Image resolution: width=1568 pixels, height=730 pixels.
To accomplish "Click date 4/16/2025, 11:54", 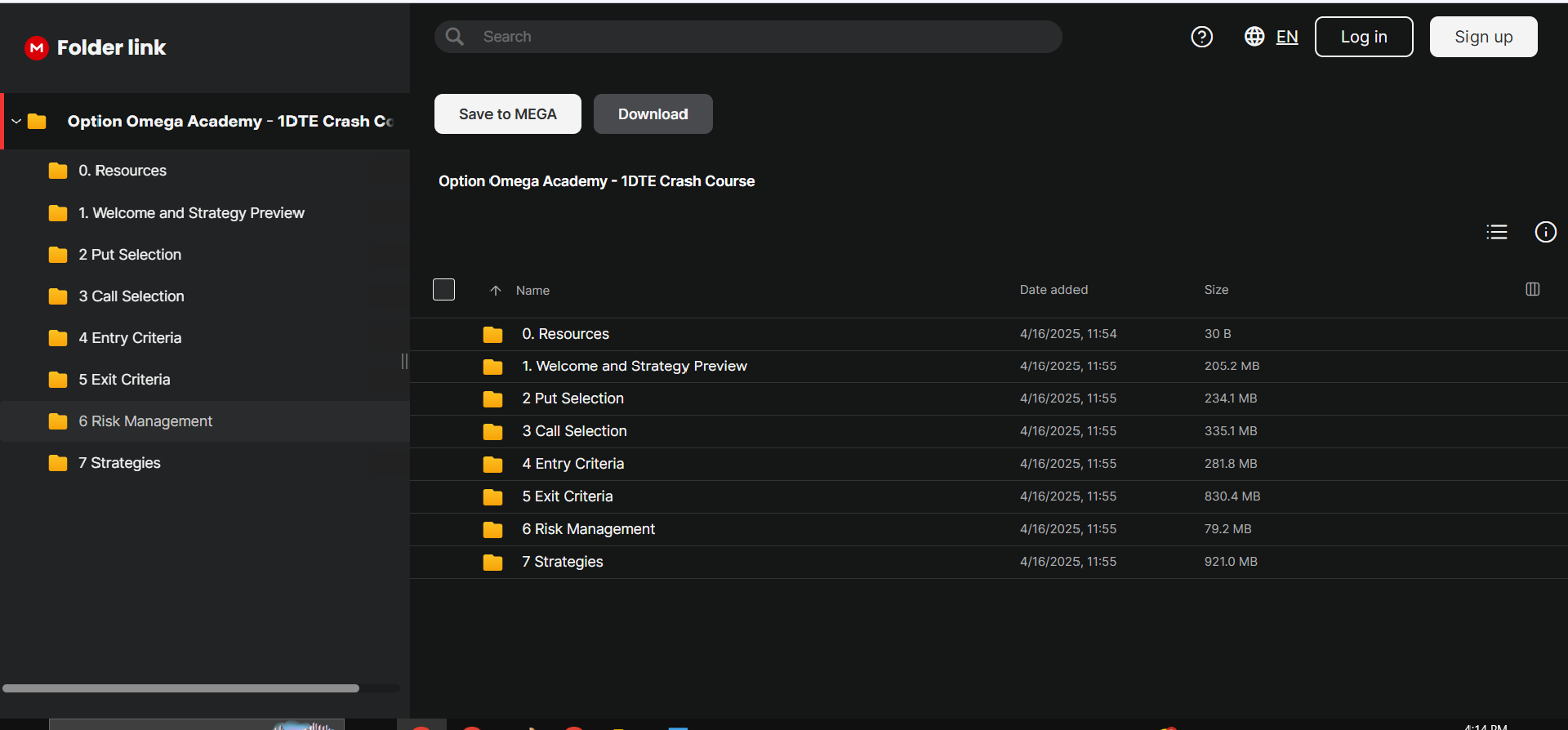I will coord(1068,334).
